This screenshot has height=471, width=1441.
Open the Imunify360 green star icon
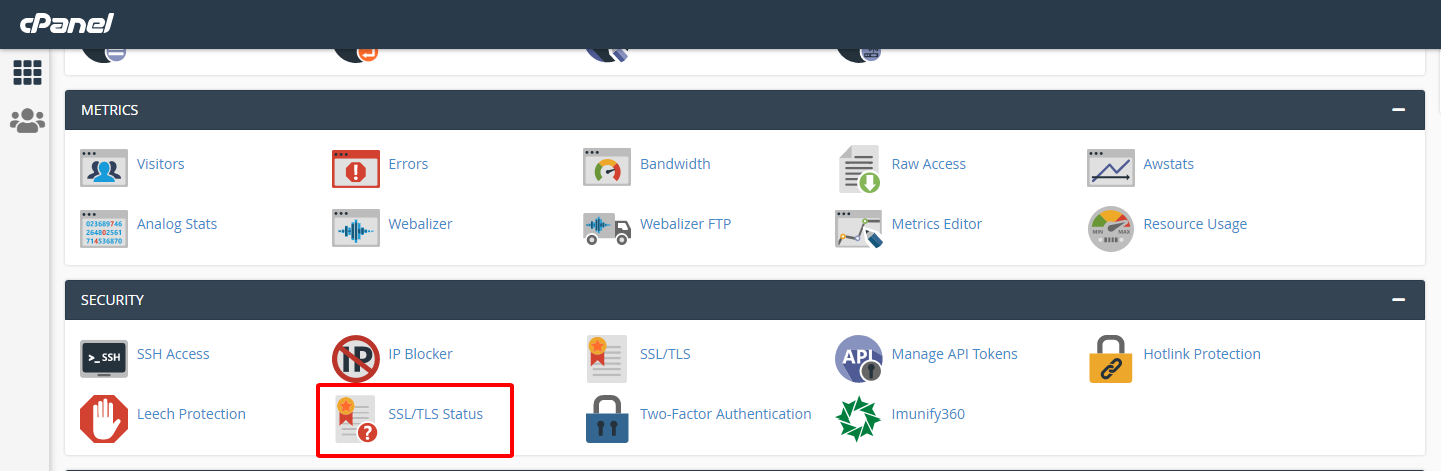859,419
